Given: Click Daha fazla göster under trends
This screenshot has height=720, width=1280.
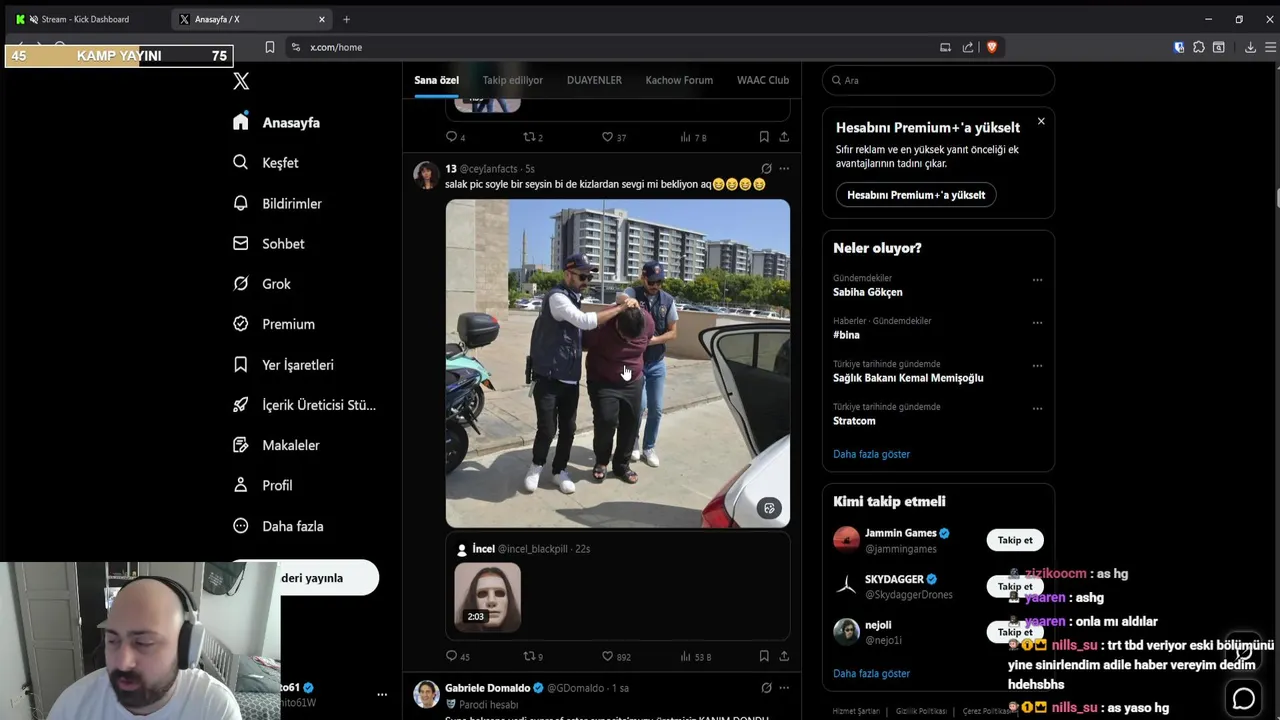Looking at the screenshot, I should pos(871,454).
